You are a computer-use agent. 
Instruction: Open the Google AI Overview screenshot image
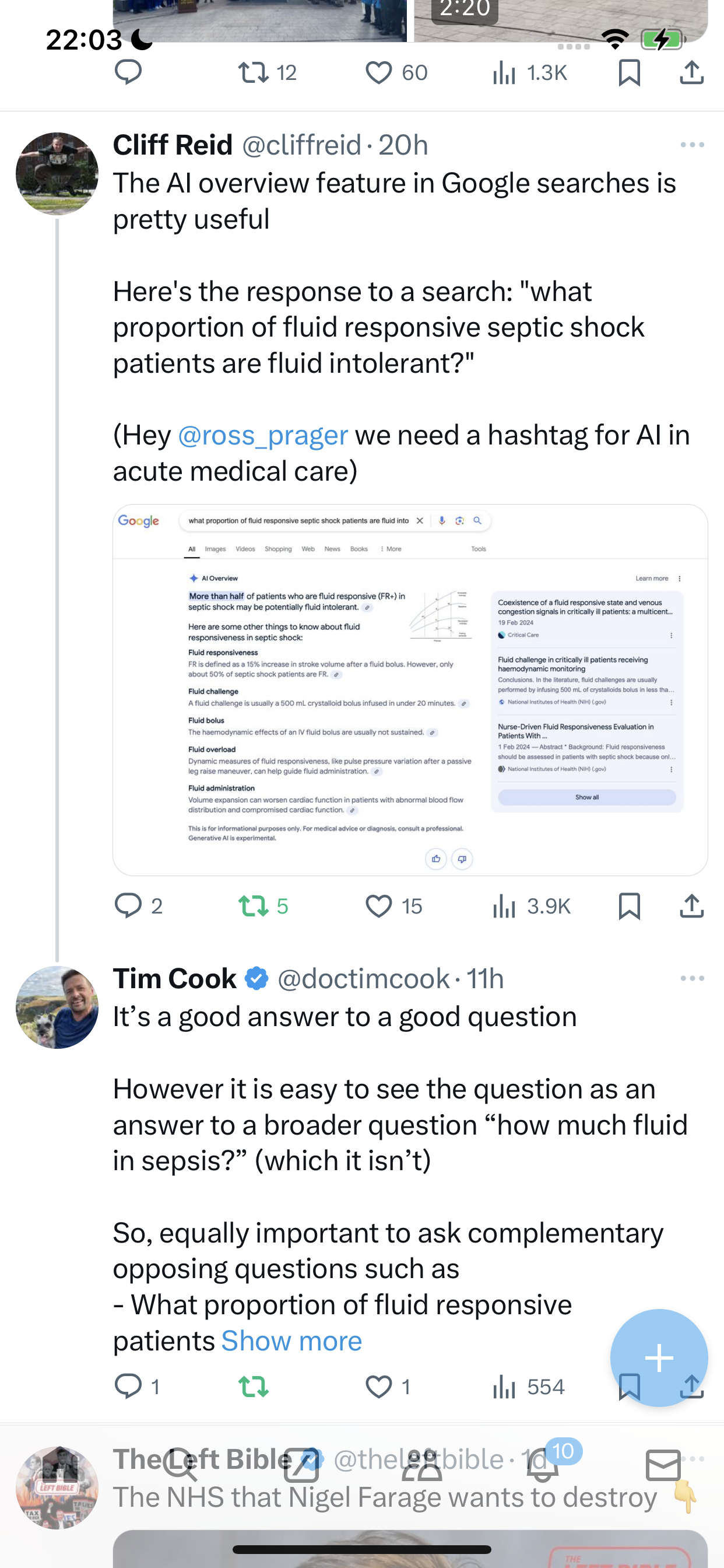(x=410, y=689)
